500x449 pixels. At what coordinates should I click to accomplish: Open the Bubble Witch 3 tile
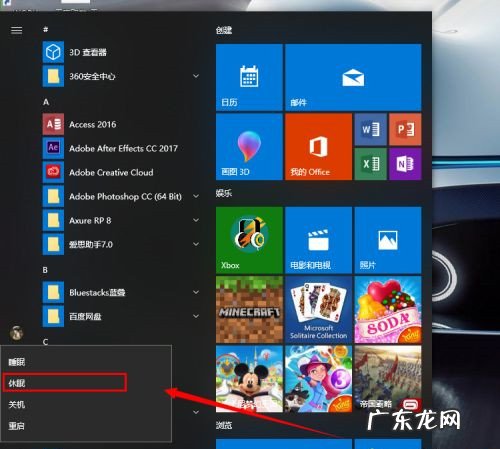(319, 379)
